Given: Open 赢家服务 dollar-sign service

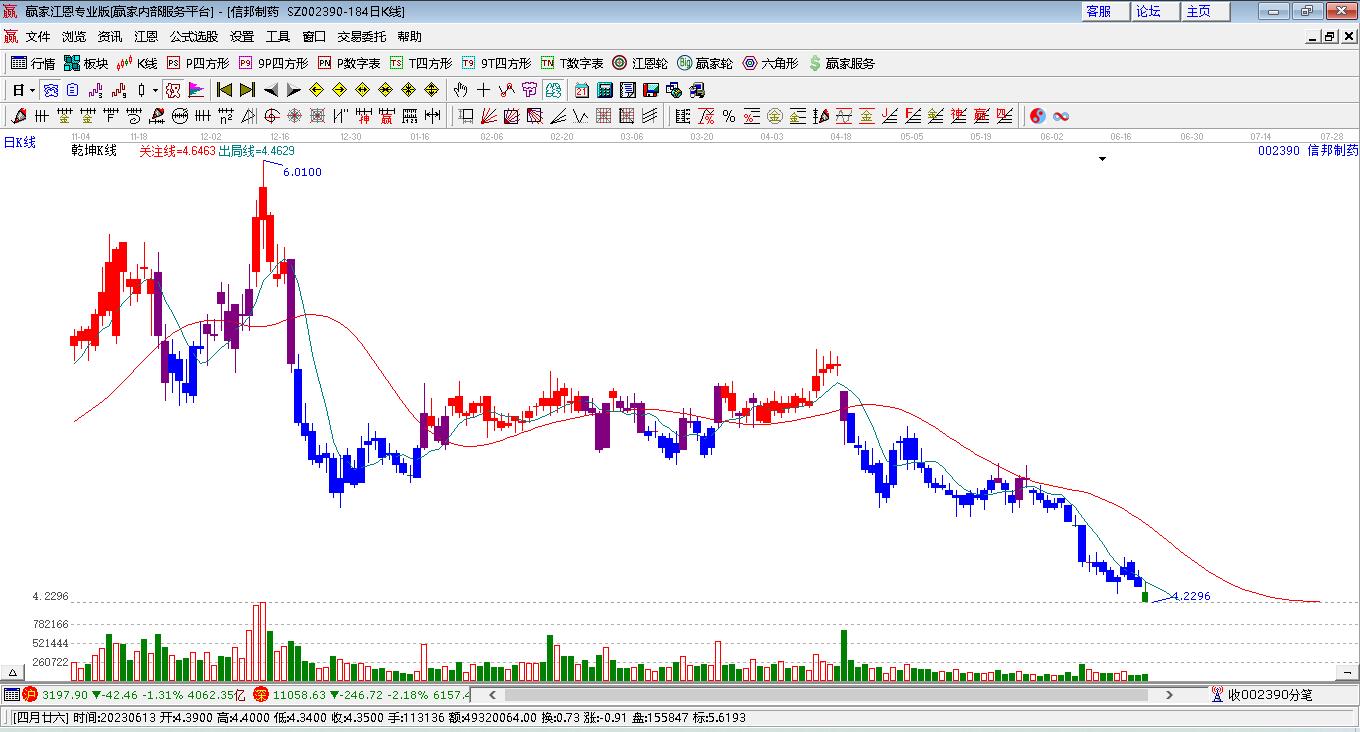Looking at the screenshot, I should pyautogui.click(x=841, y=63).
